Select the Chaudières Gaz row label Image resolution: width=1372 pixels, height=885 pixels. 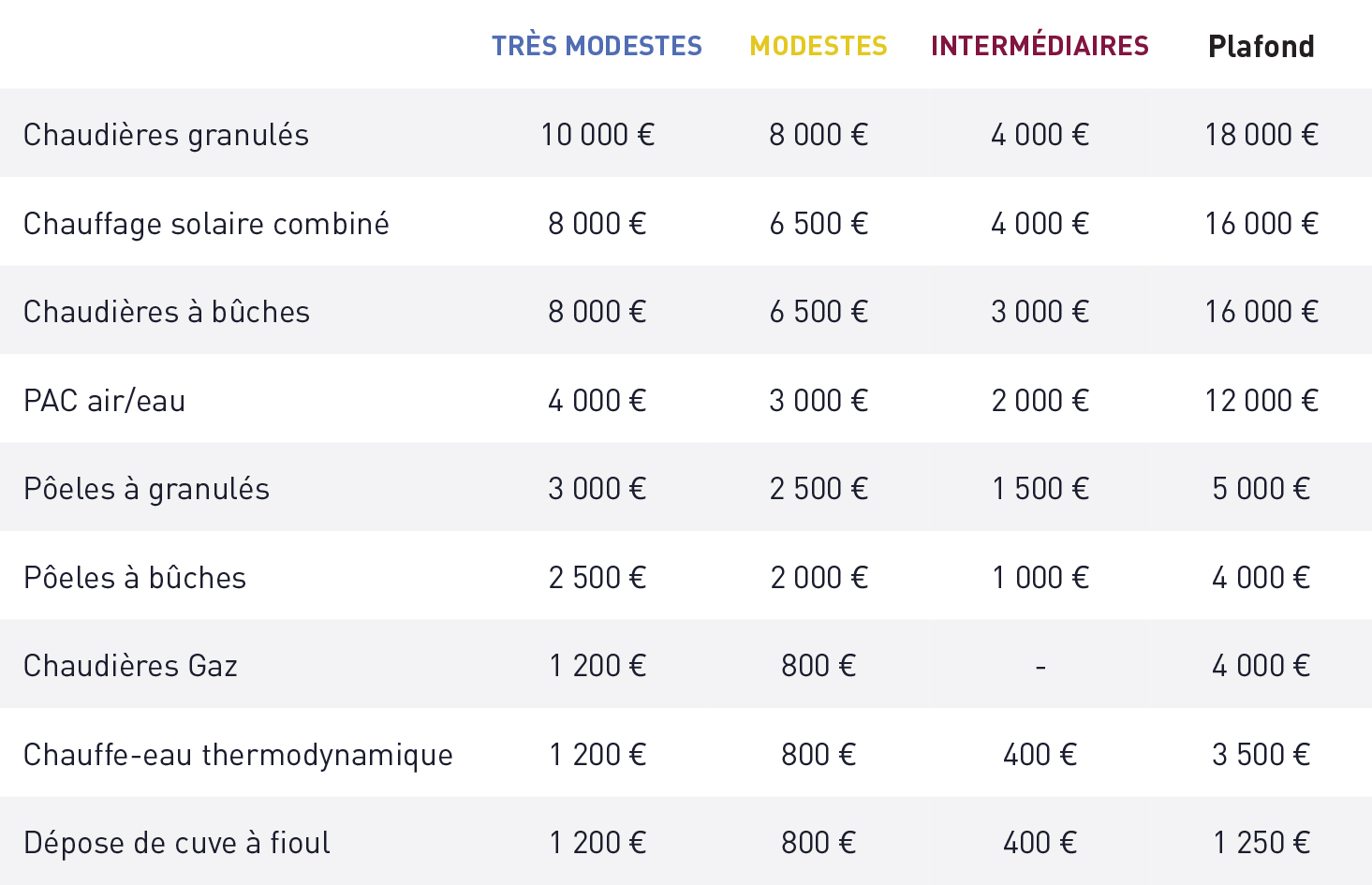point(130,666)
